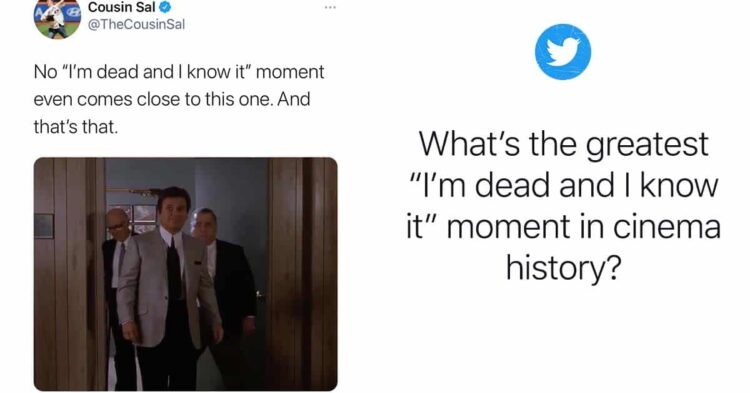The width and height of the screenshot is (750, 393).
Task: Open Cousin Sal's profile avatar
Action: click(x=57, y=19)
